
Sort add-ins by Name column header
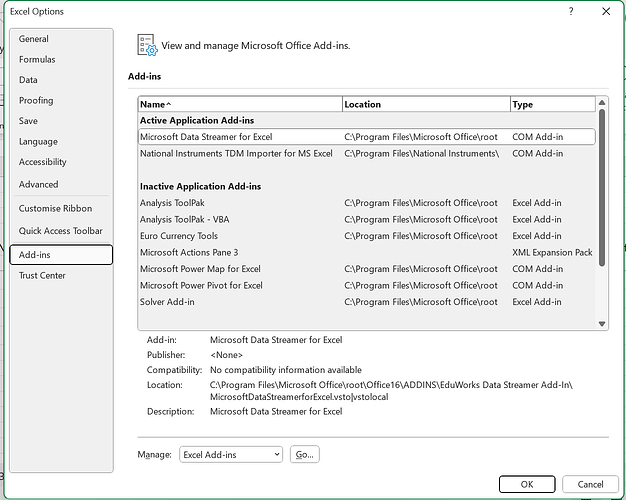240,104
